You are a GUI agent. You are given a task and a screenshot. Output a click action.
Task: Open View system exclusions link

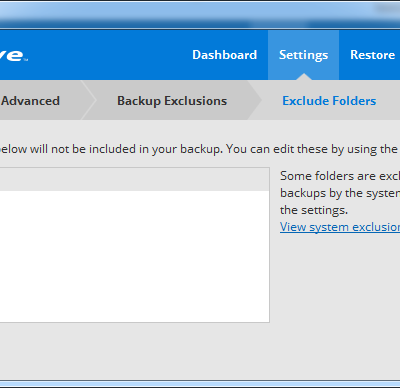tap(340, 227)
